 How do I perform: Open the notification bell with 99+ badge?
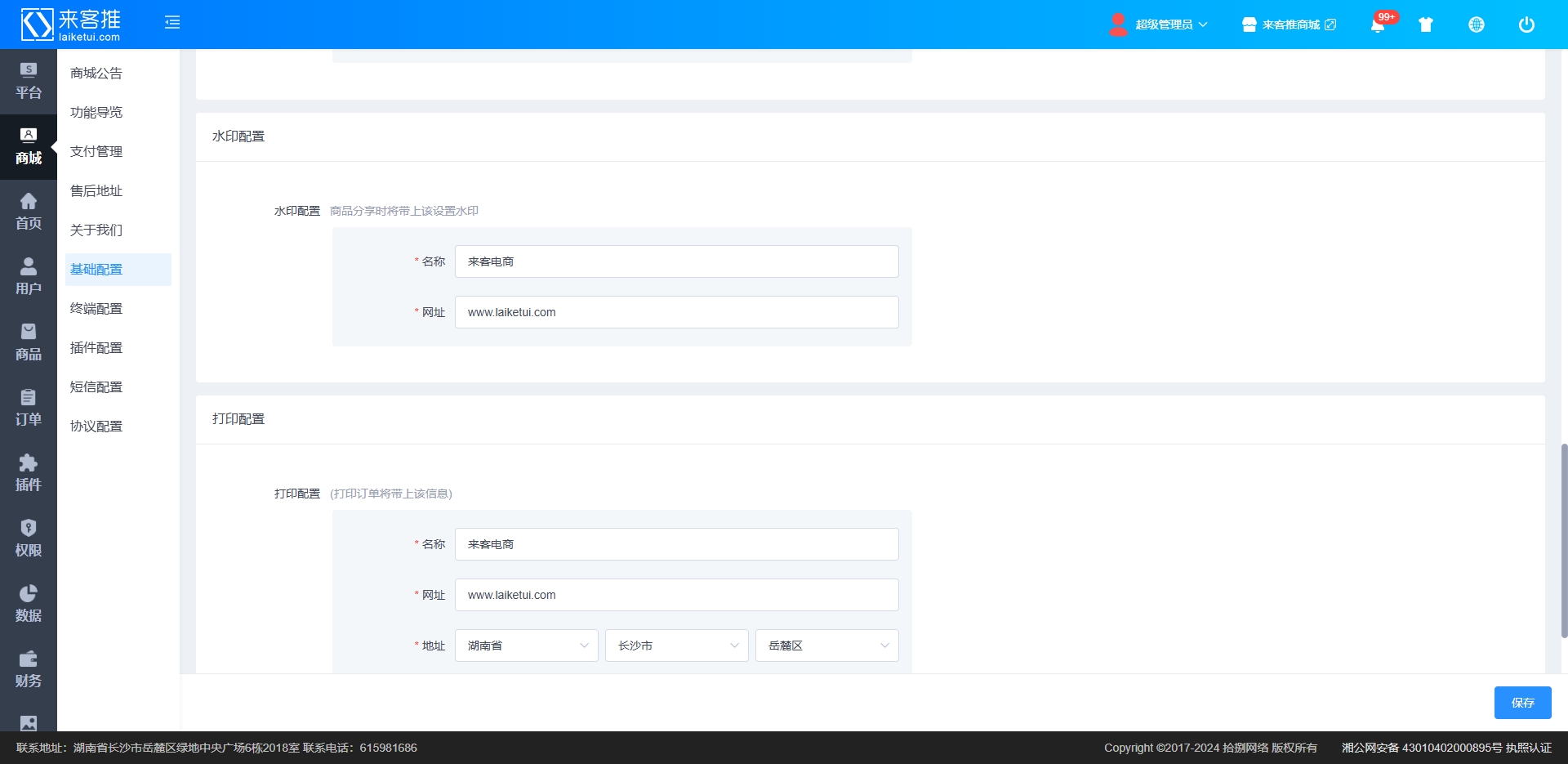coord(1378,25)
